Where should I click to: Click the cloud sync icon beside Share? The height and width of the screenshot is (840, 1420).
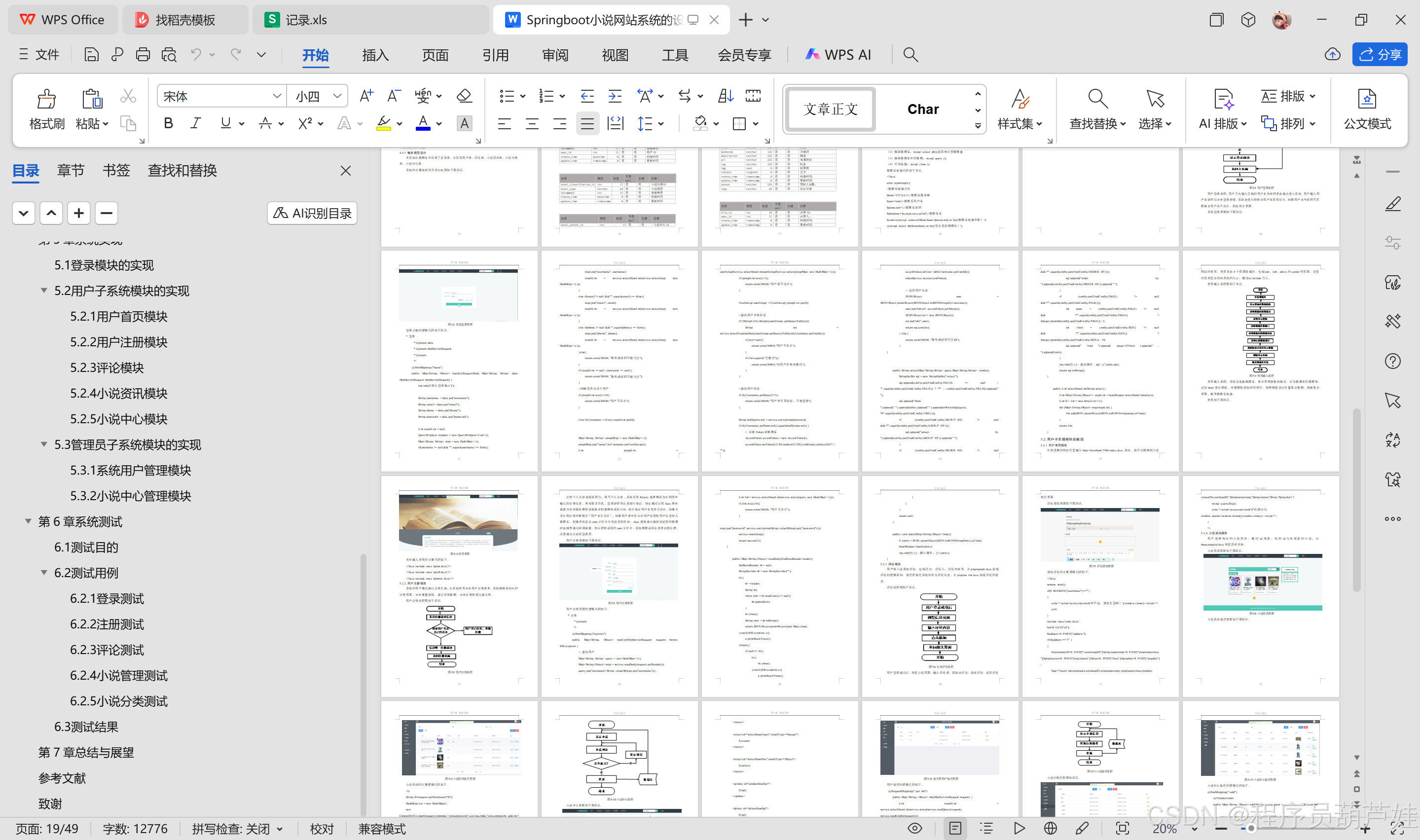coord(1332,54)
